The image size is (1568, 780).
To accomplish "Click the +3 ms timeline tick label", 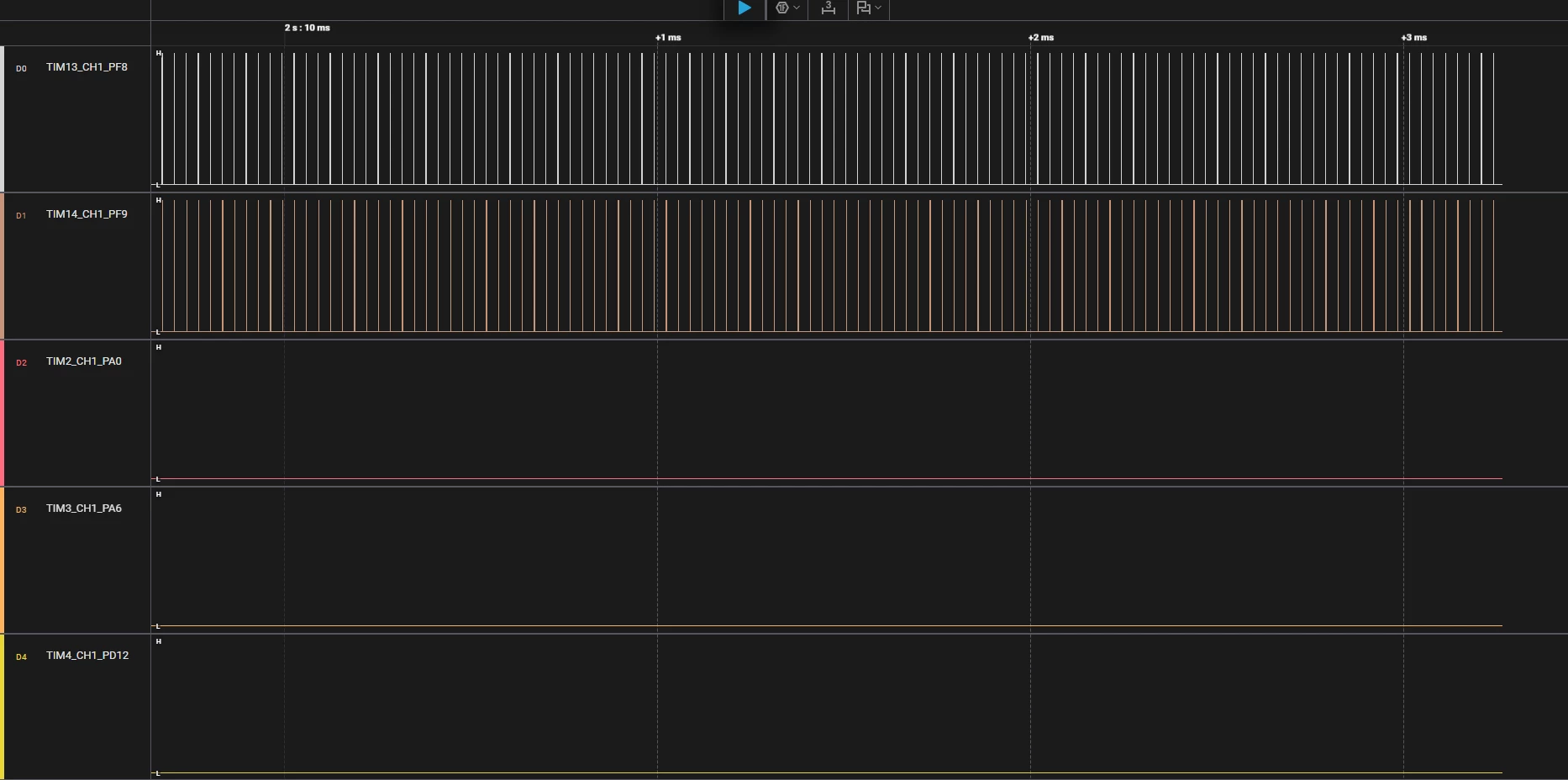I will click(x=1414, y=38).
